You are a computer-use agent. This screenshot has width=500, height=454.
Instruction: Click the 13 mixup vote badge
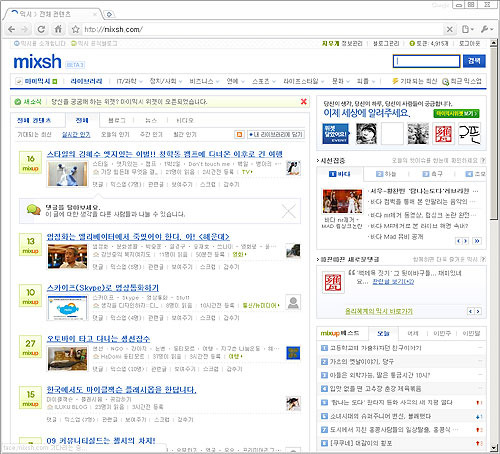pyautogui.click(x=30, y=245)
